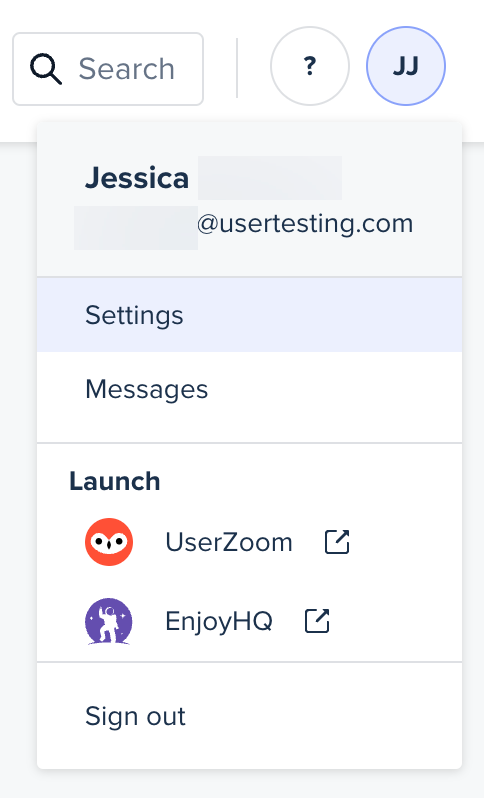Launch EnjoyHQ from the menu

pos(249,621)
